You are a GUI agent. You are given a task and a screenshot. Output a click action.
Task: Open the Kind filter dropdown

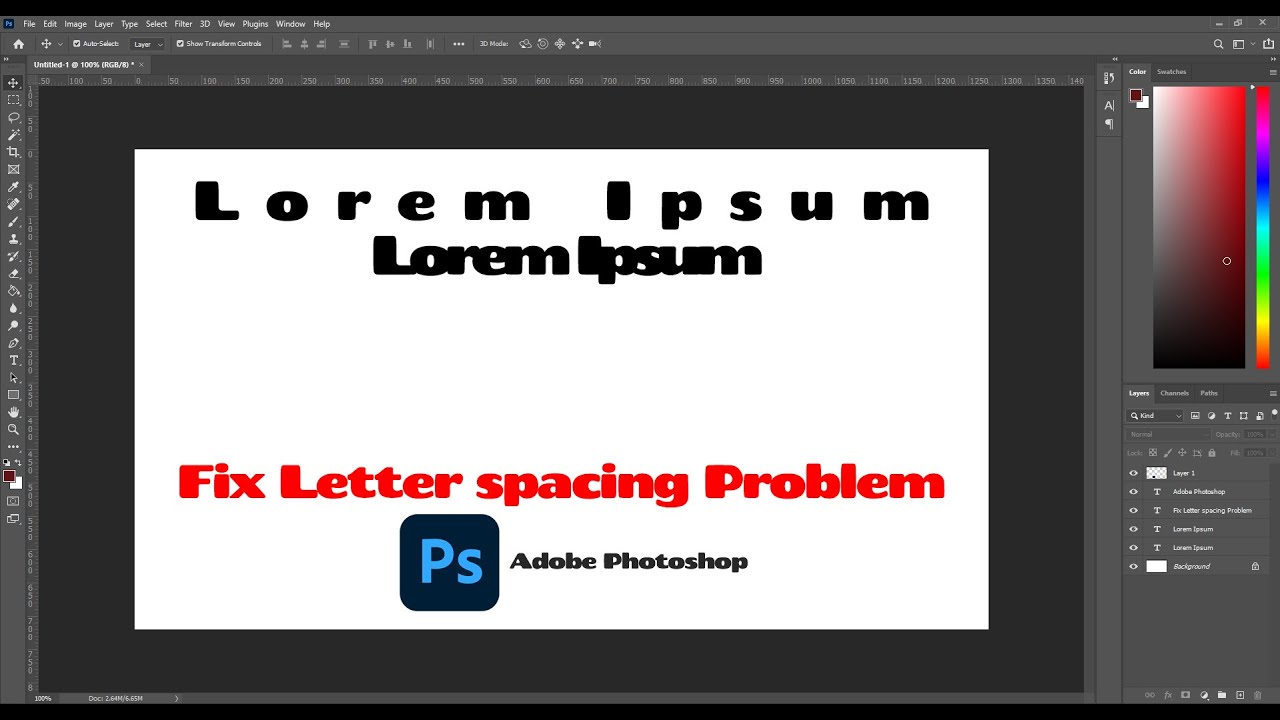1155,416
